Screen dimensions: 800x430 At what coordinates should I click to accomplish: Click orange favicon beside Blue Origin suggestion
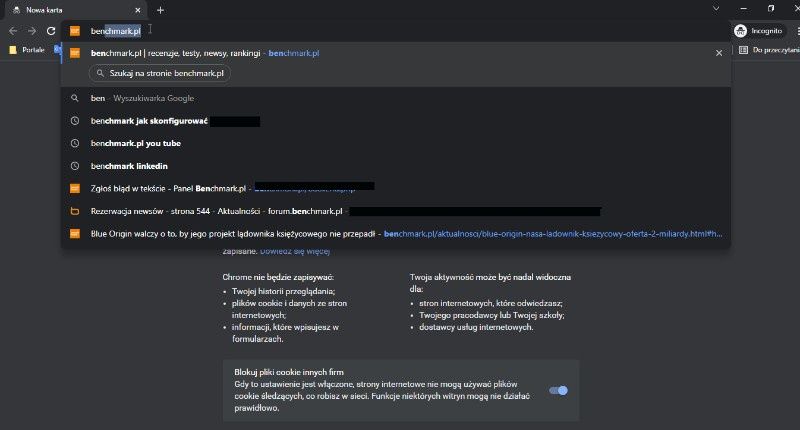(x=74, y=234)
